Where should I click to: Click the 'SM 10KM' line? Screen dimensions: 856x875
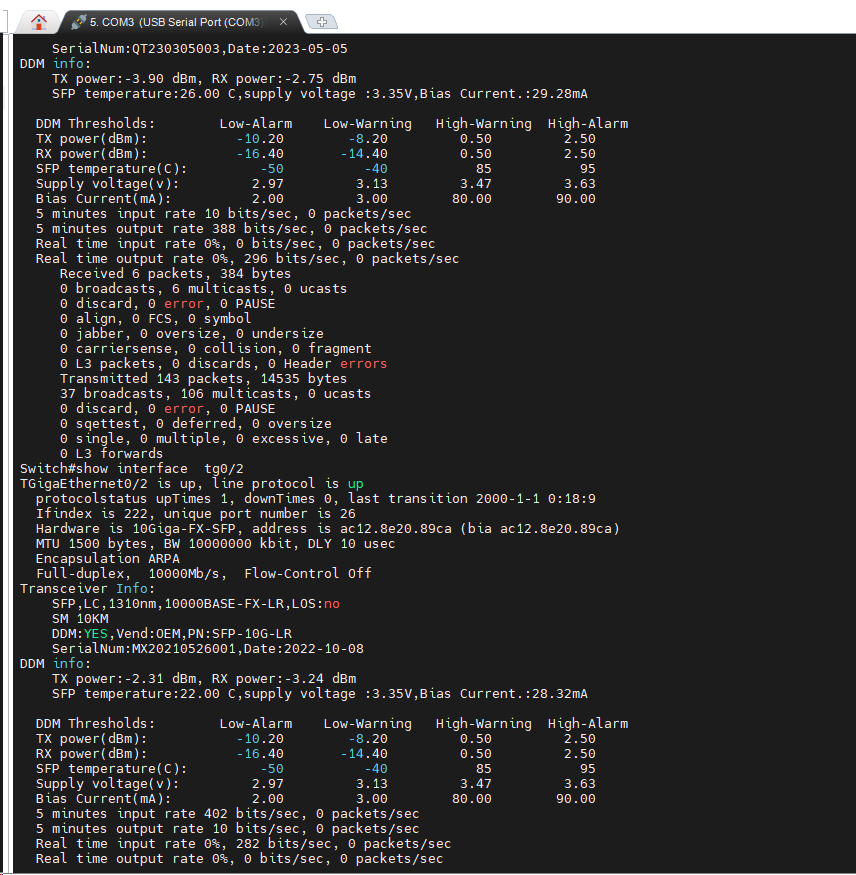(x=80, y=619)
